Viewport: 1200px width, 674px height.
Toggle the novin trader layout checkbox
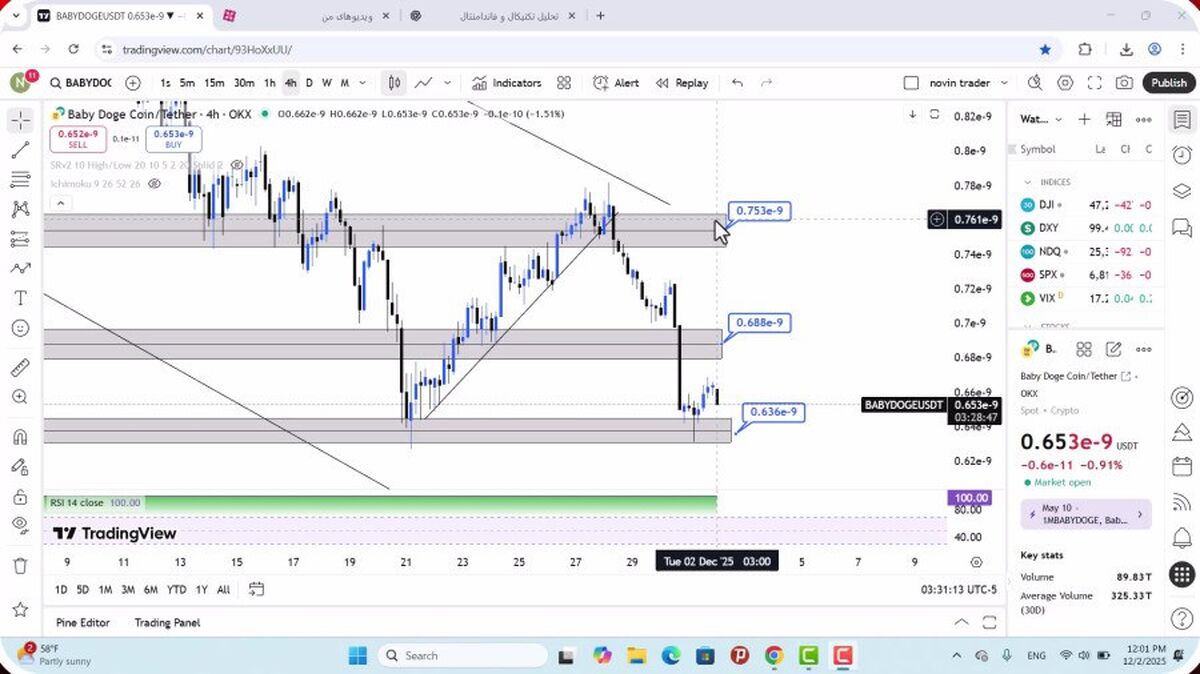910,83
